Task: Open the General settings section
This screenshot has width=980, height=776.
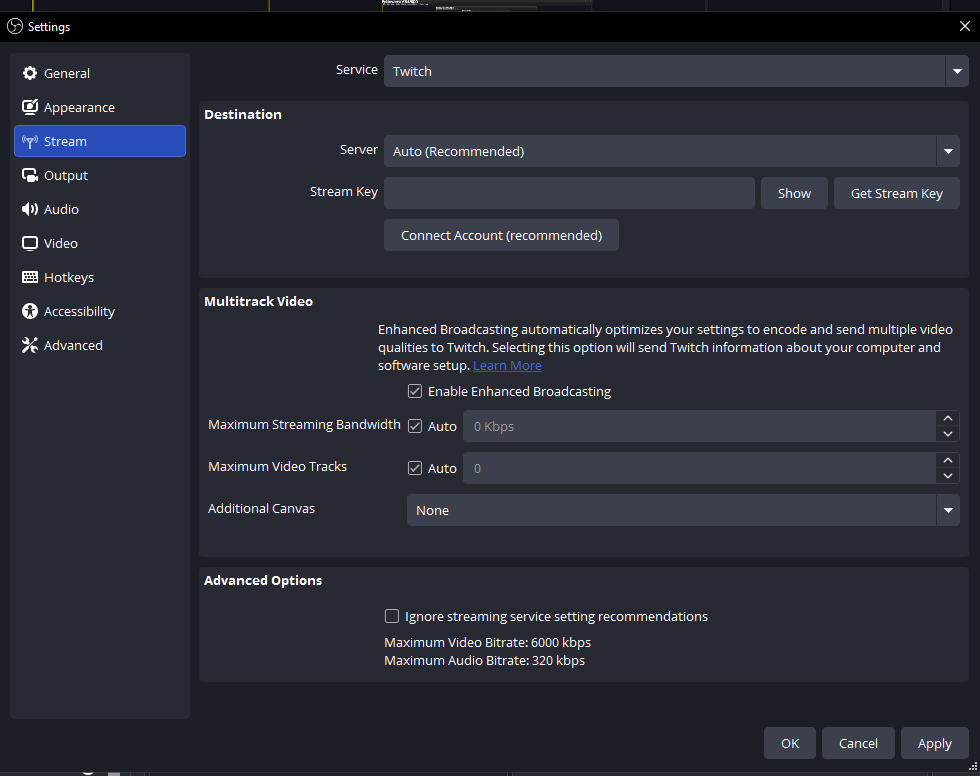Action: pos(30,73)
